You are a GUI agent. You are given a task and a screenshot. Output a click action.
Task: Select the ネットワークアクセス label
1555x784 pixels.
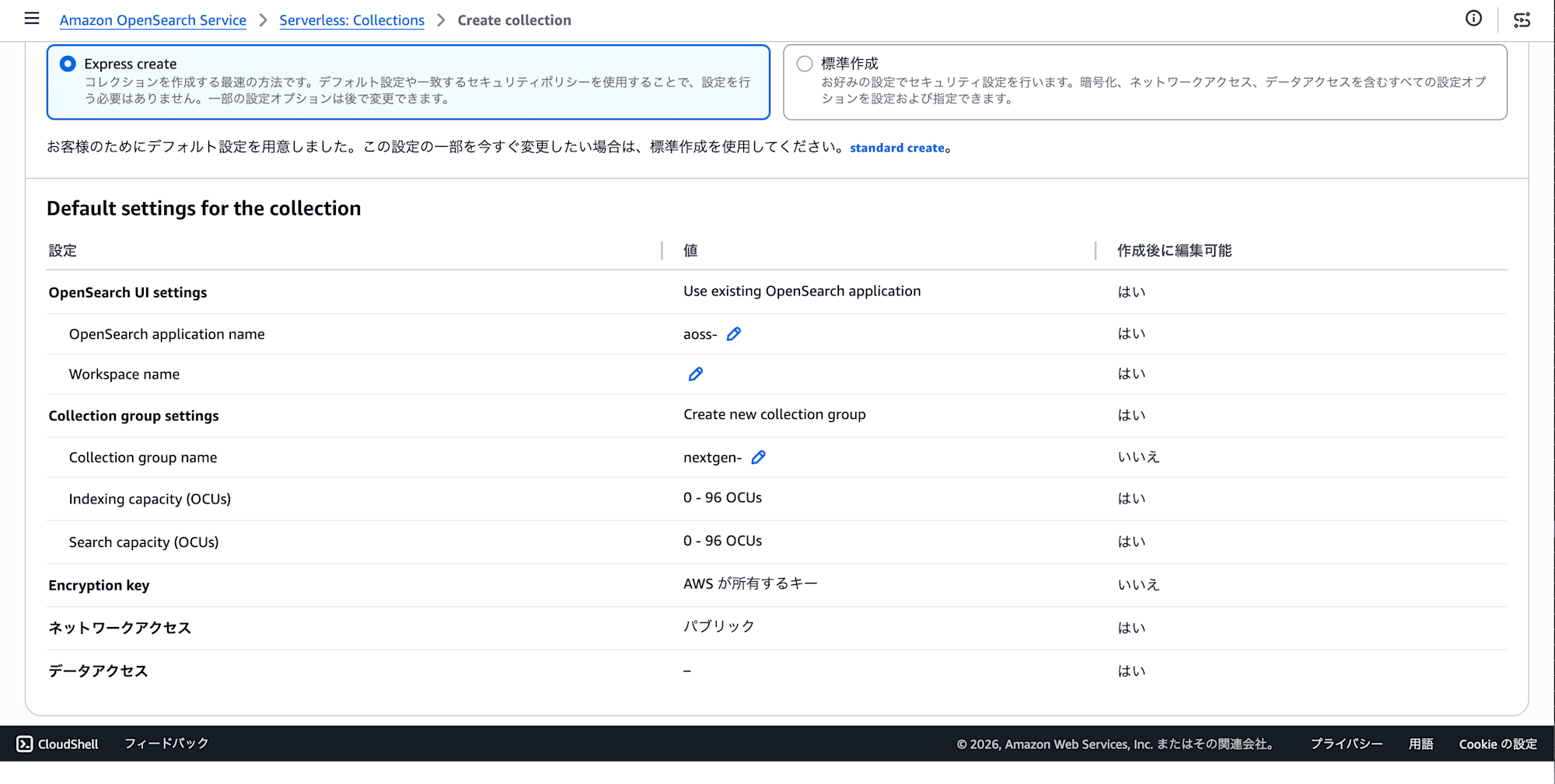click(120, 628)
